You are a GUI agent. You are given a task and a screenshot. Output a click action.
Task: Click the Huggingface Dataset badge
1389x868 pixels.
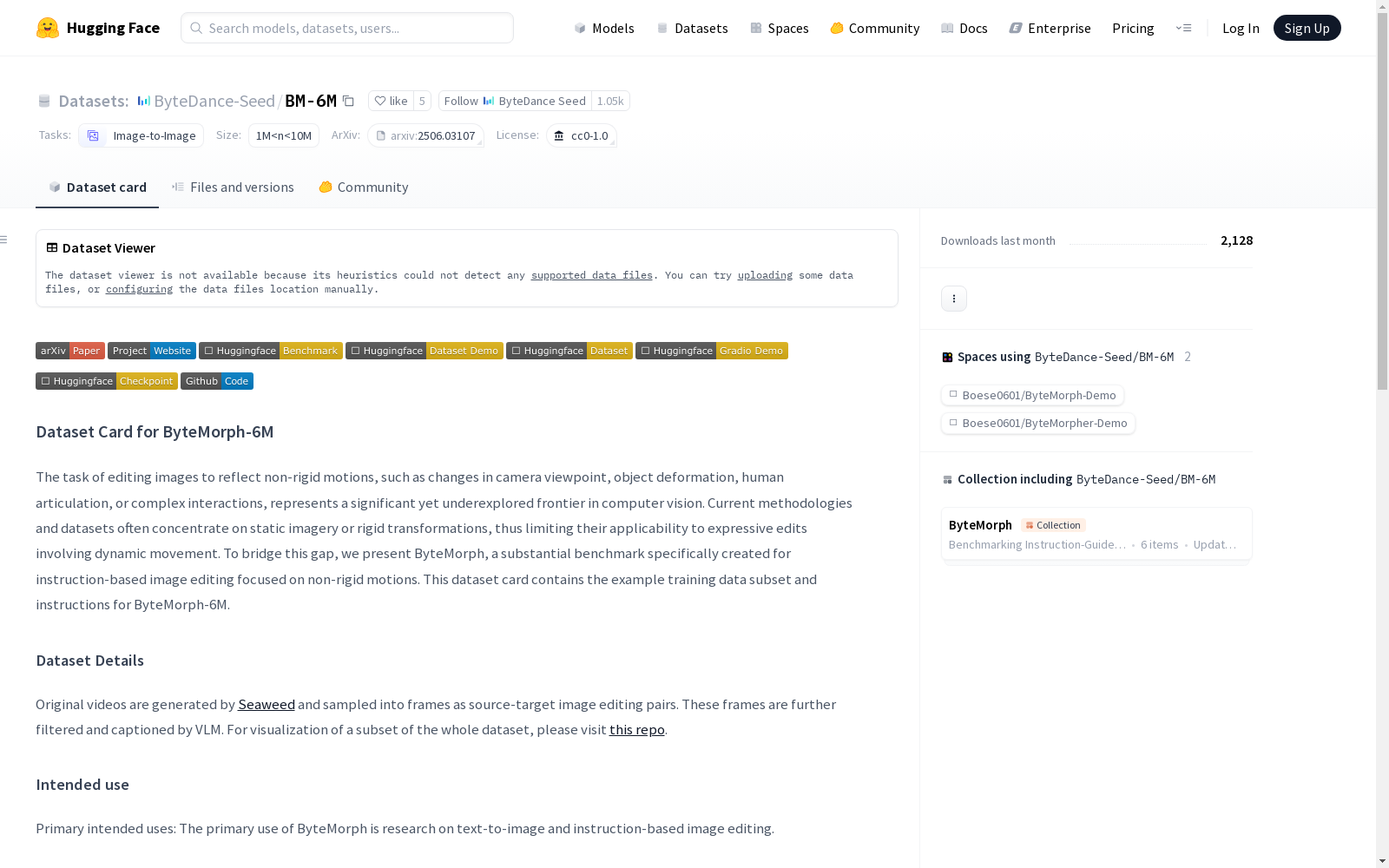pyautogui.click(x=569, y=351)
